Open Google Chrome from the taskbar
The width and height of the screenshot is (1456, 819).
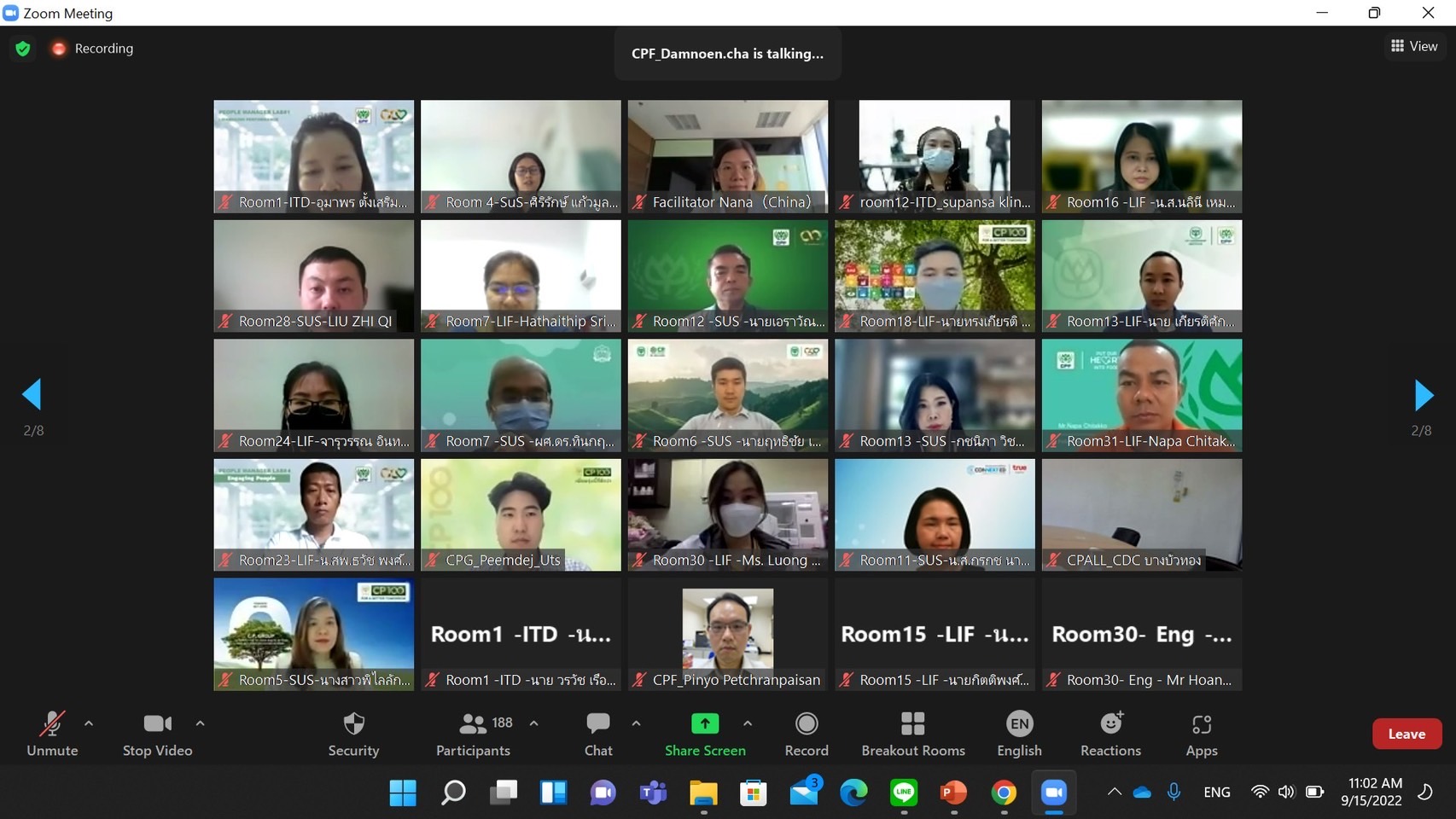1004,793
